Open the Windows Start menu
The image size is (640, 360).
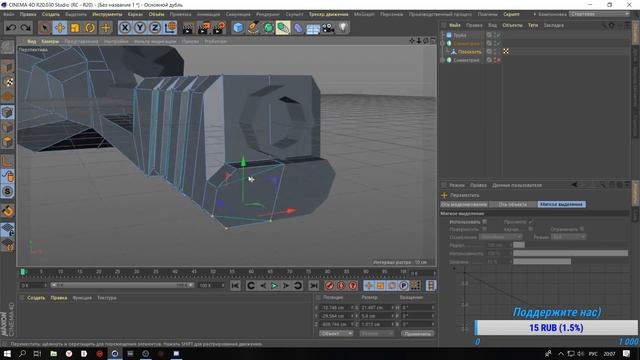pyautogui.click(x=7, y=353)
